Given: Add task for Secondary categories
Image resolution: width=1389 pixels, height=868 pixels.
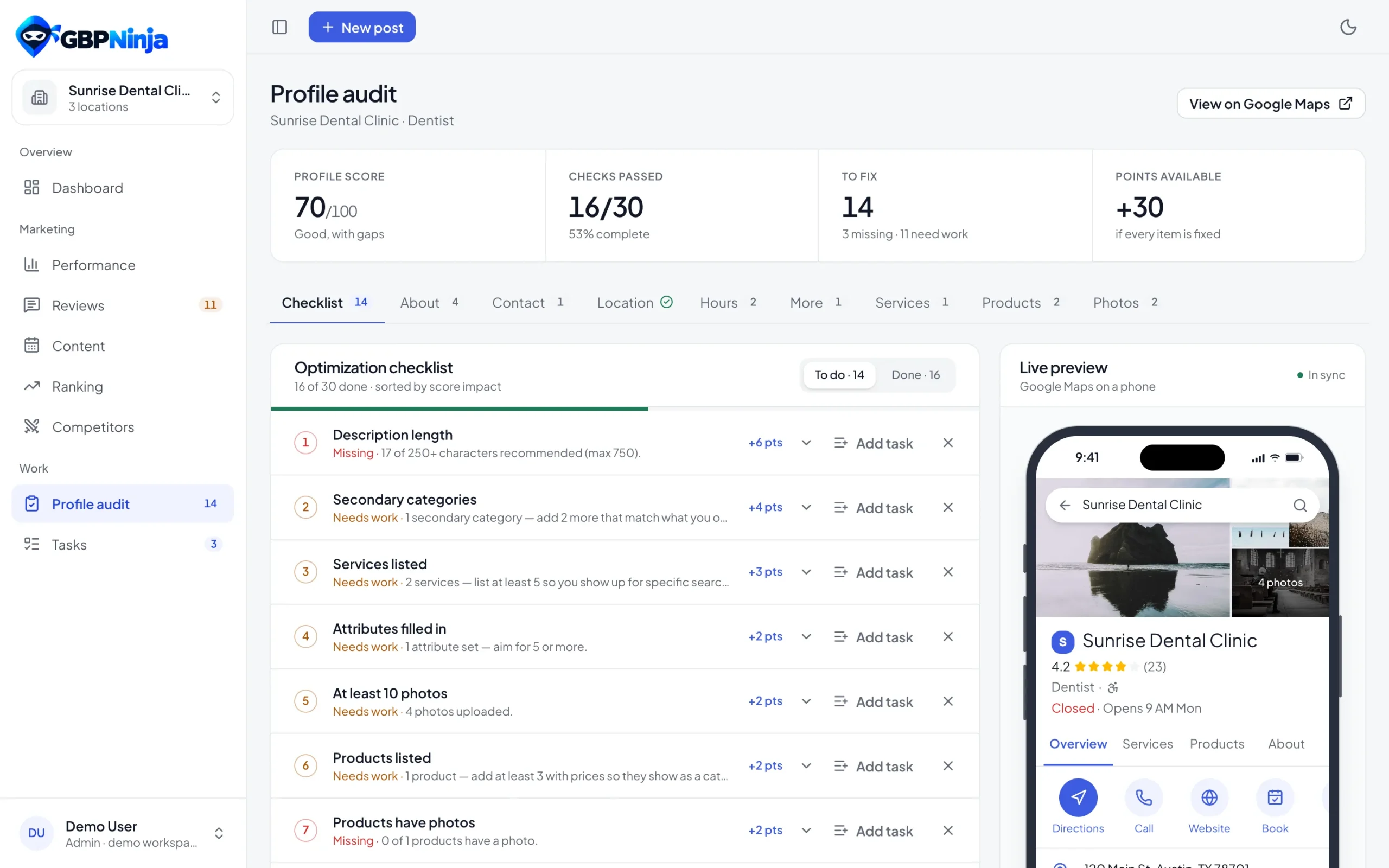Looking at the screenshot, I should click(873, 507).
